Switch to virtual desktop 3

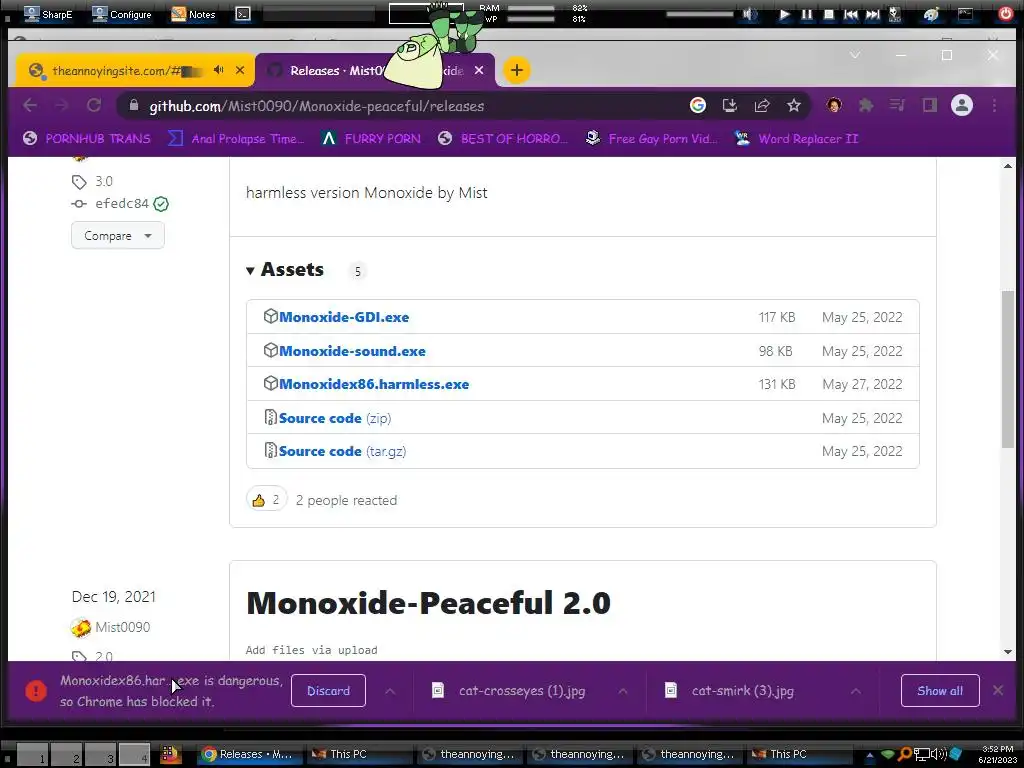click(x=101, y=754)
